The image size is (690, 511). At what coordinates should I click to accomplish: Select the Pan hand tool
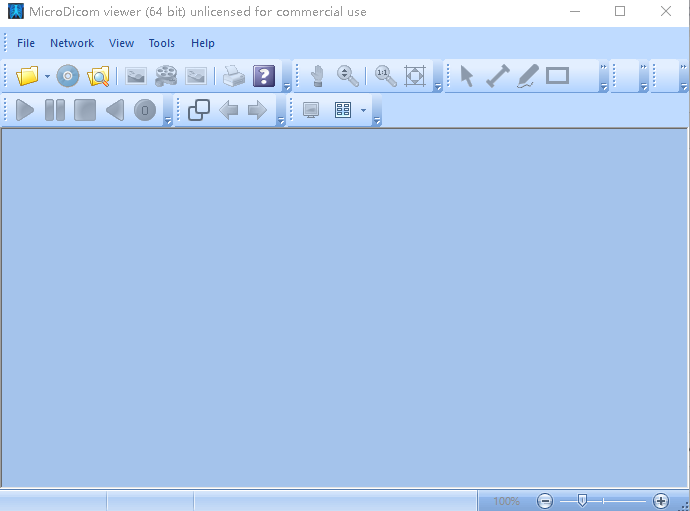(x=317, y=76)
